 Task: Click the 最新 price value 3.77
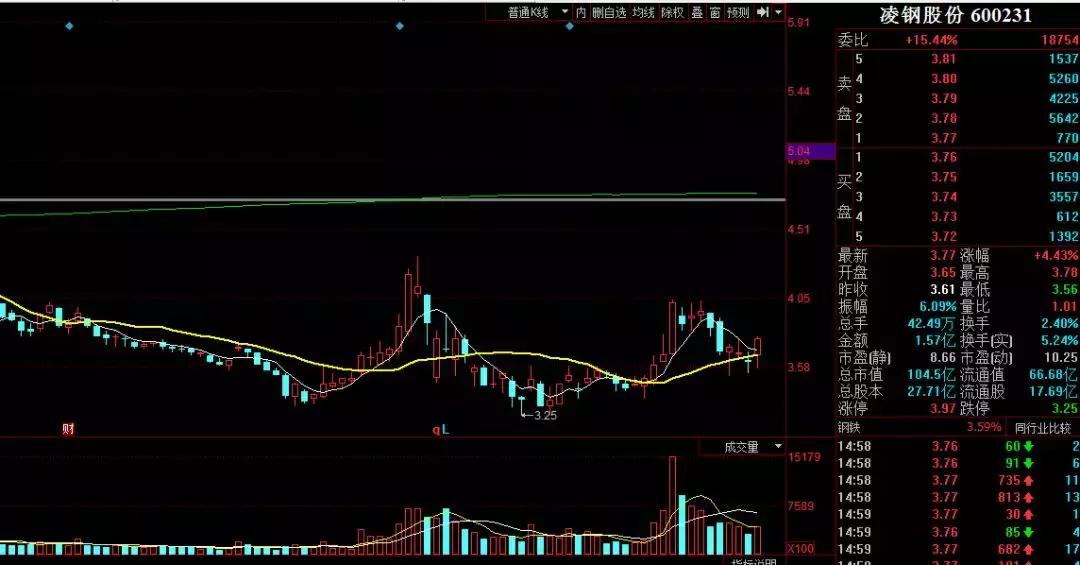pos(944,256)
